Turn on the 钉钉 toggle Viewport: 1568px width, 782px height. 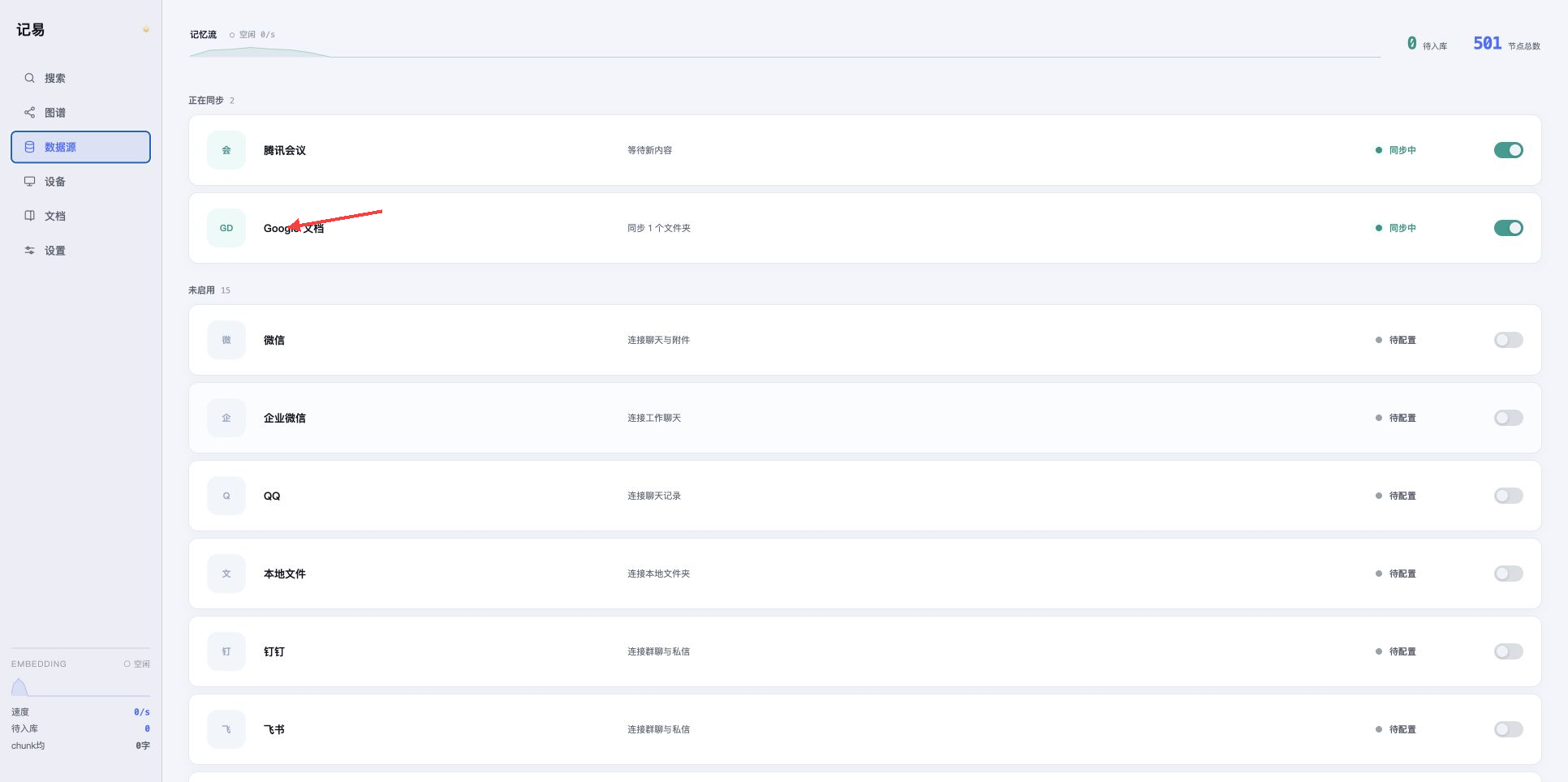click(x=1508, y=651)
